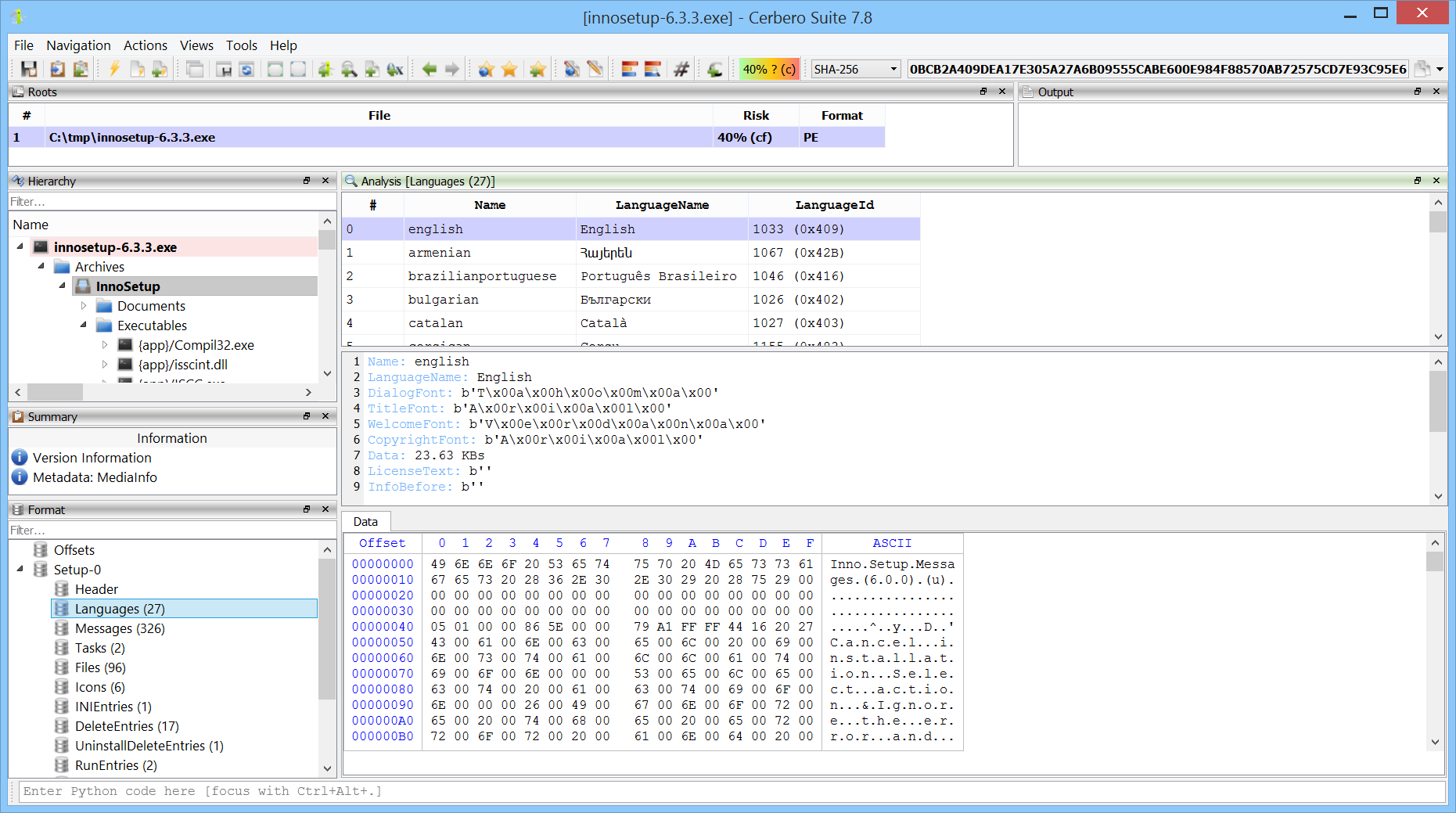Open the Help menu
Screen dimensions: 1456x813
(x=283, y=45)
